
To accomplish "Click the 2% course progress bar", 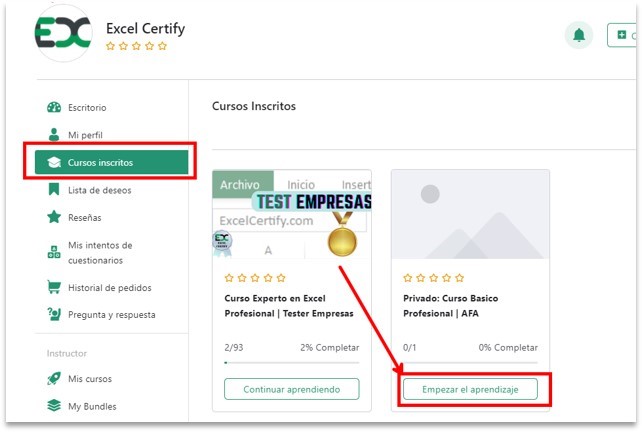I will 292,363.
